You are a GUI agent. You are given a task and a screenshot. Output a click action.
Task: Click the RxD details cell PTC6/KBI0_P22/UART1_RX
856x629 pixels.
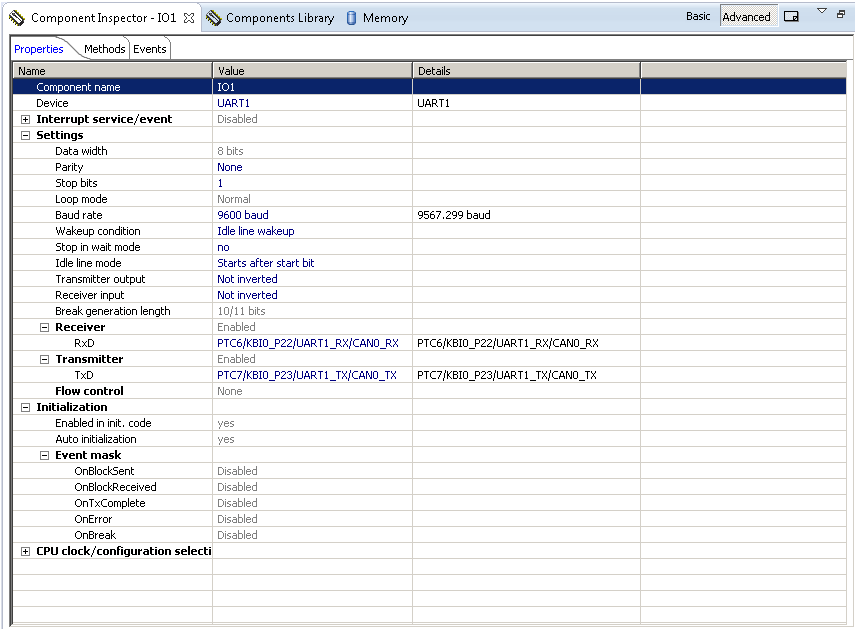[526, 343]
